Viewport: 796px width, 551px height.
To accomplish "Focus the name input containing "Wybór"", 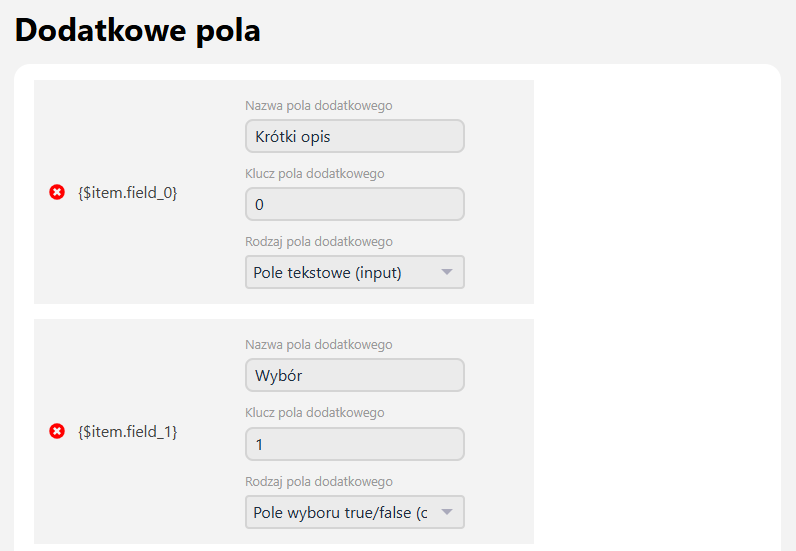I will [x=354, y=375].
